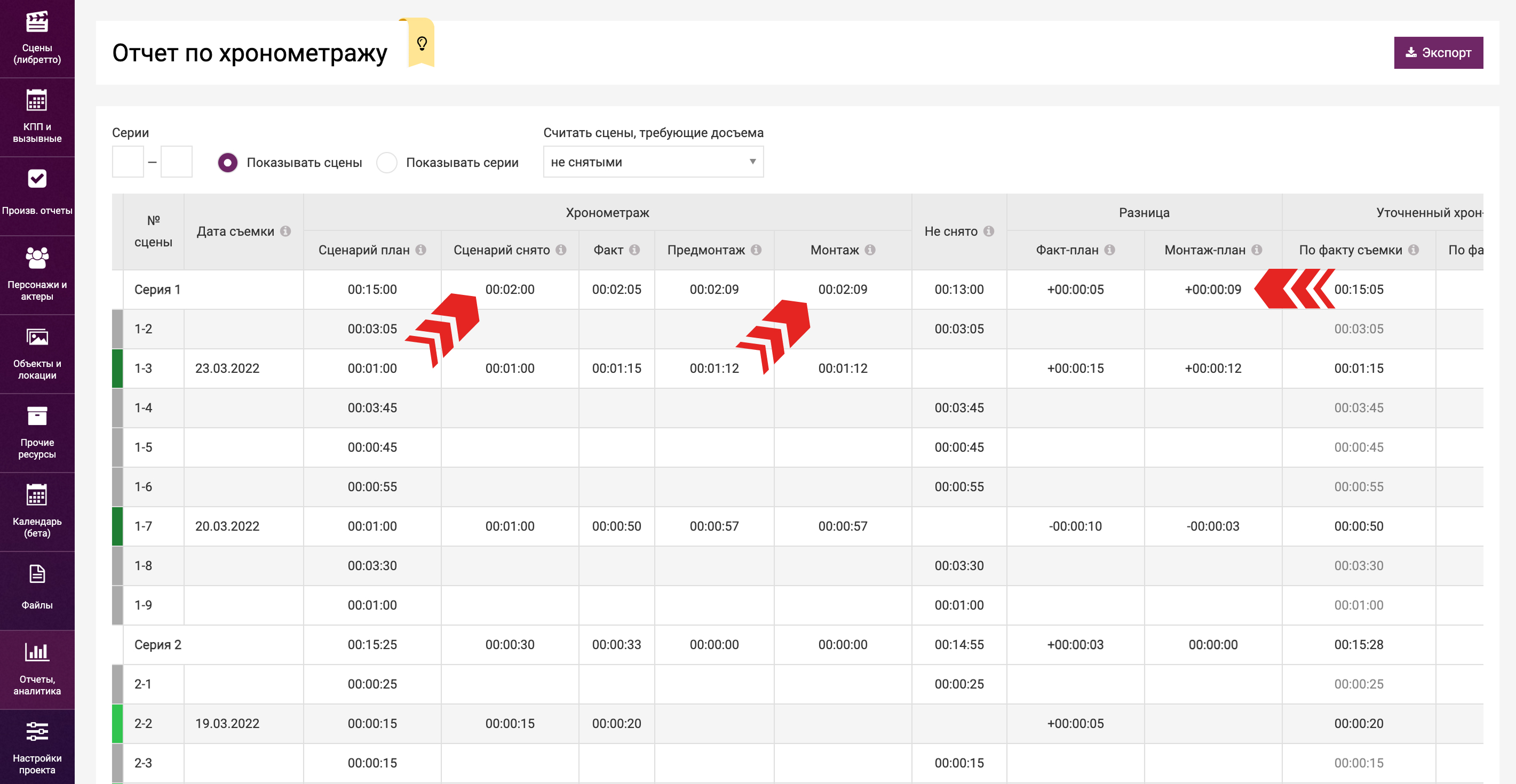Select the Показывать сцены radio button

pos(227,162)
